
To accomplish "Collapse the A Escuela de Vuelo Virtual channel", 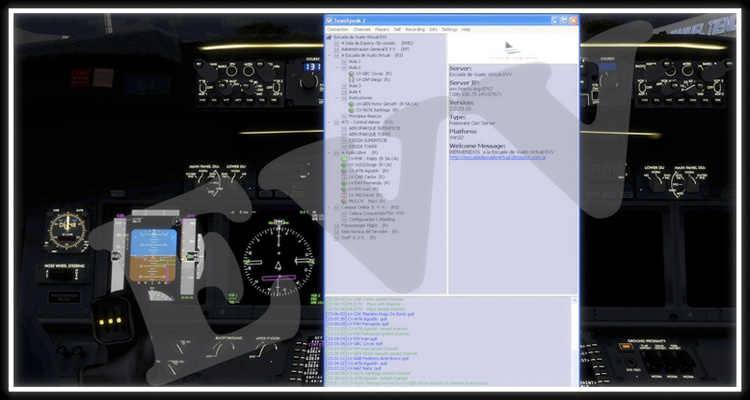I will 329,56.
